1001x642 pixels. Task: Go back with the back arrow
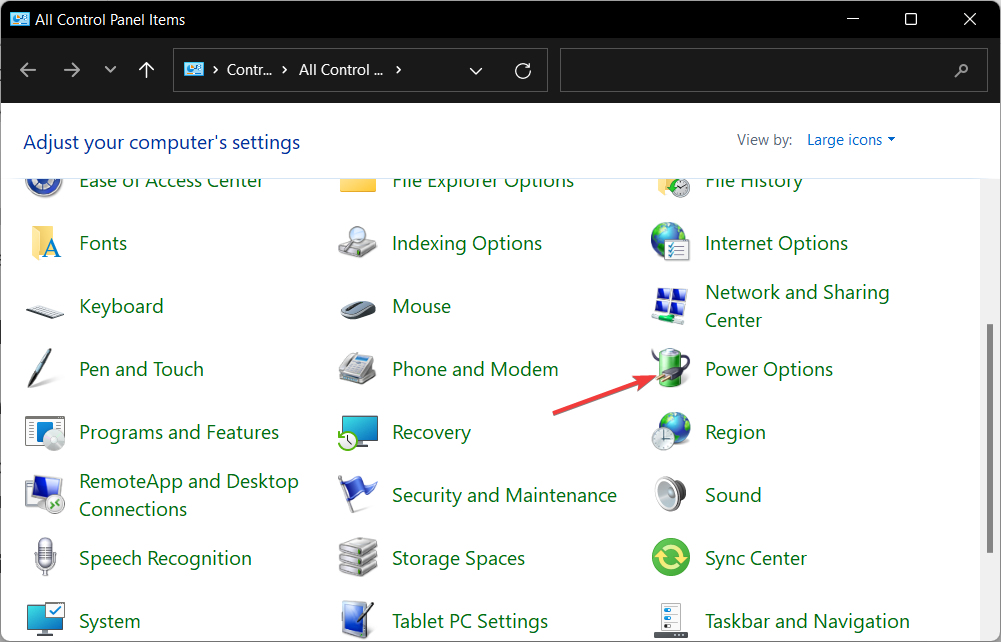(x=28, y=70)
